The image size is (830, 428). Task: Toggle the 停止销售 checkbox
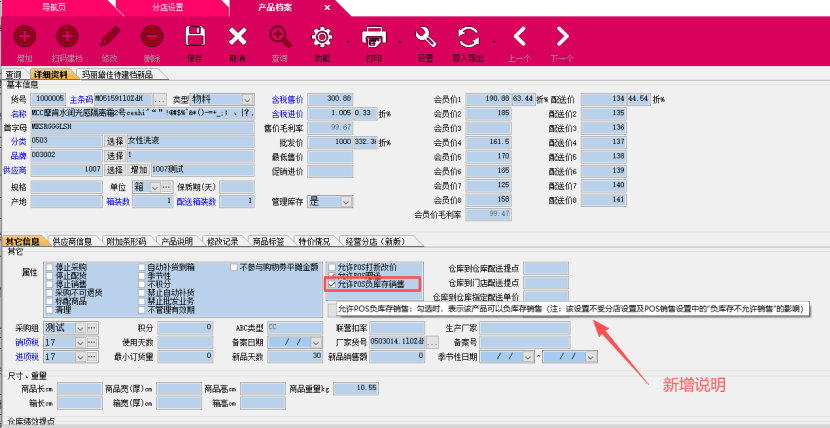coord(50,284)
